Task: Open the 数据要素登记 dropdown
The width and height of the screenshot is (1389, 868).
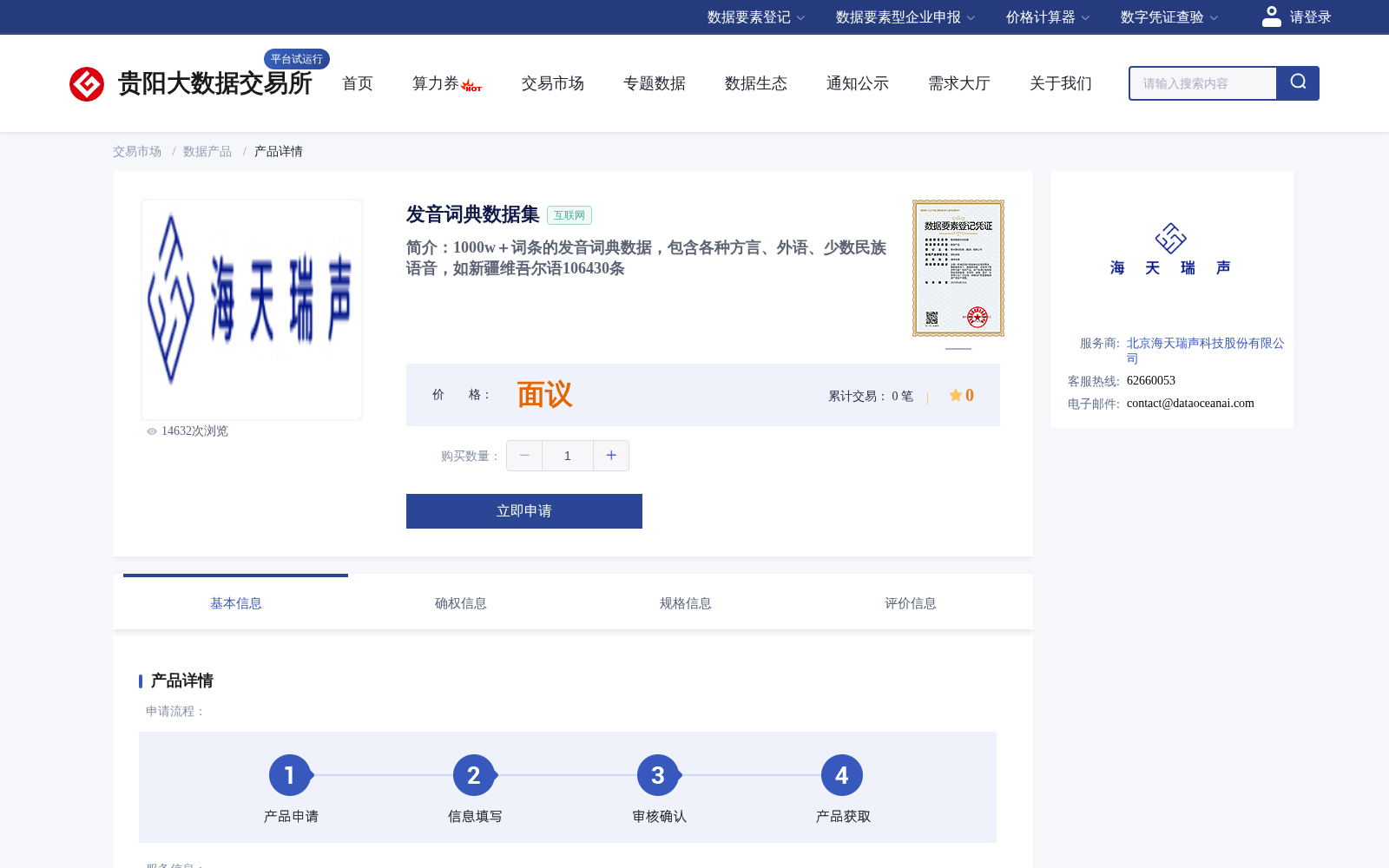Action: pos(756,17)
